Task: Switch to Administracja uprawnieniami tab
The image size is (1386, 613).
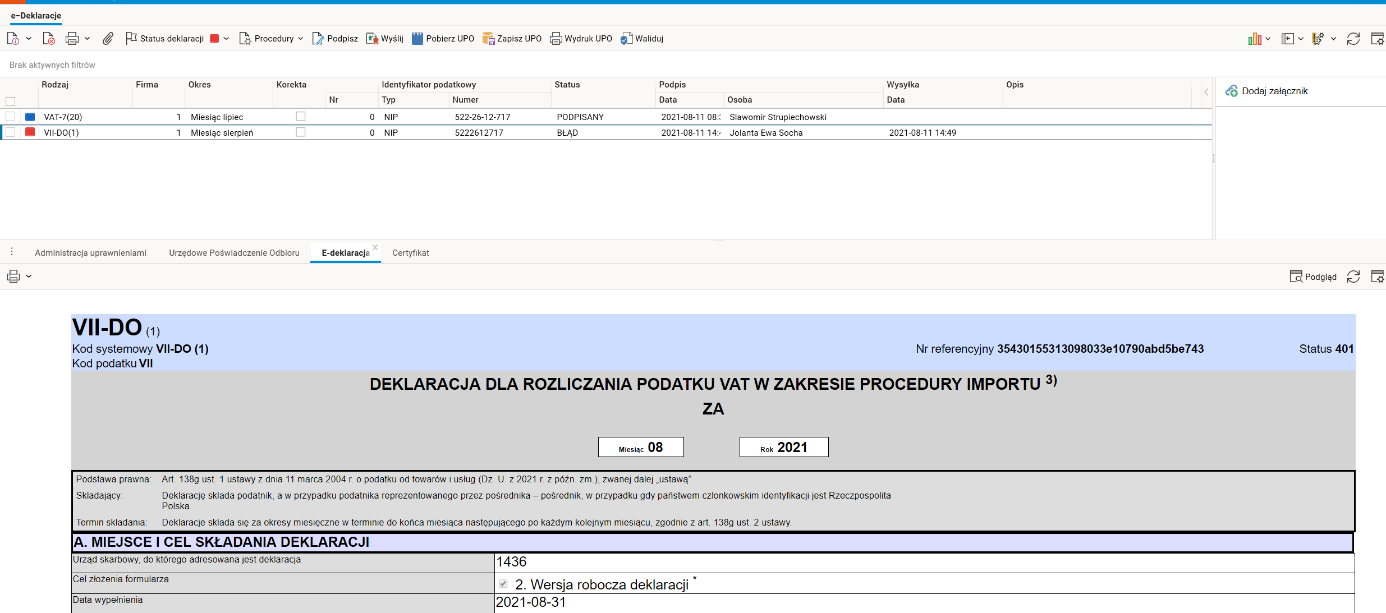Action: (91, 253)
